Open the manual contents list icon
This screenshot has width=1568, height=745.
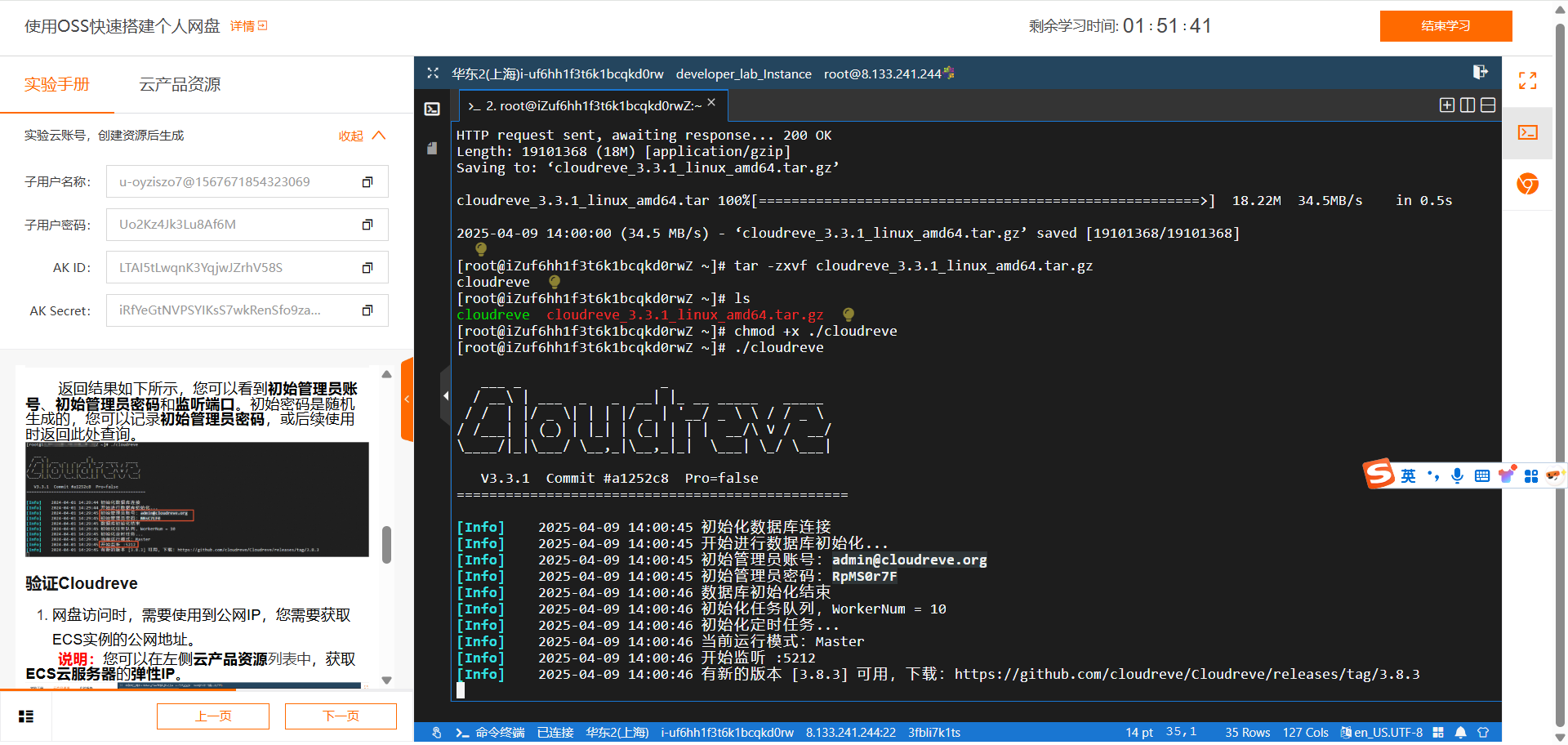pyautogui.click(x=26, y=716)
